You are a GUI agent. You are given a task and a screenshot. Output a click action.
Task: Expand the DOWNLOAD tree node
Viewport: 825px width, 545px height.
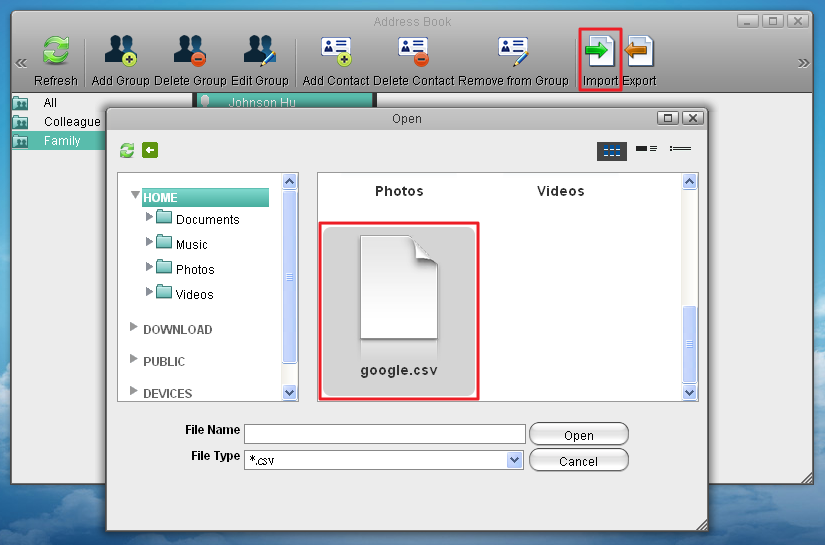pyautogui.click(x=135, y=329)
